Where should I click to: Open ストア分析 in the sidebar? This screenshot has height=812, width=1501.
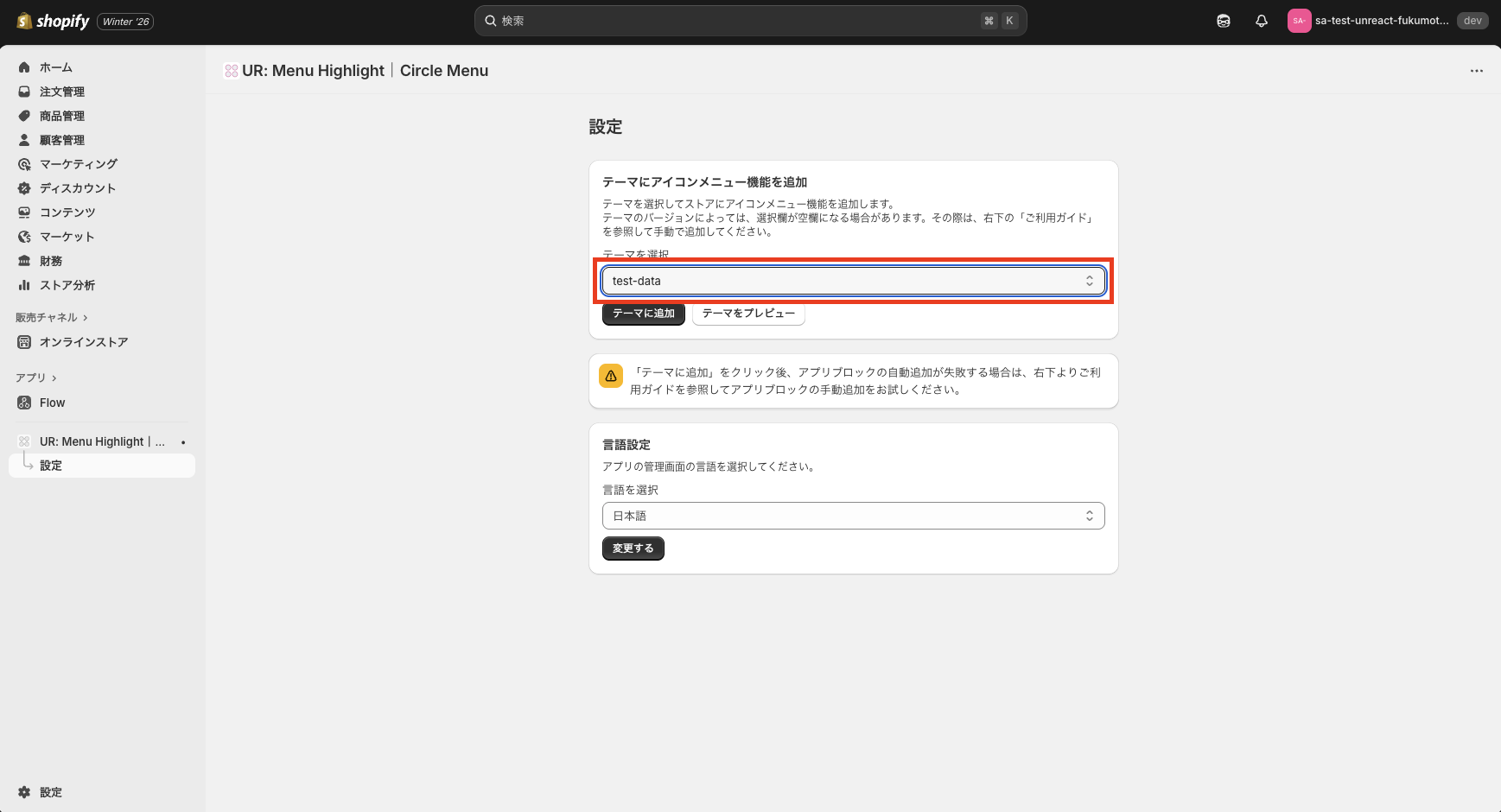pyautogui.click(x=68, y=284)
